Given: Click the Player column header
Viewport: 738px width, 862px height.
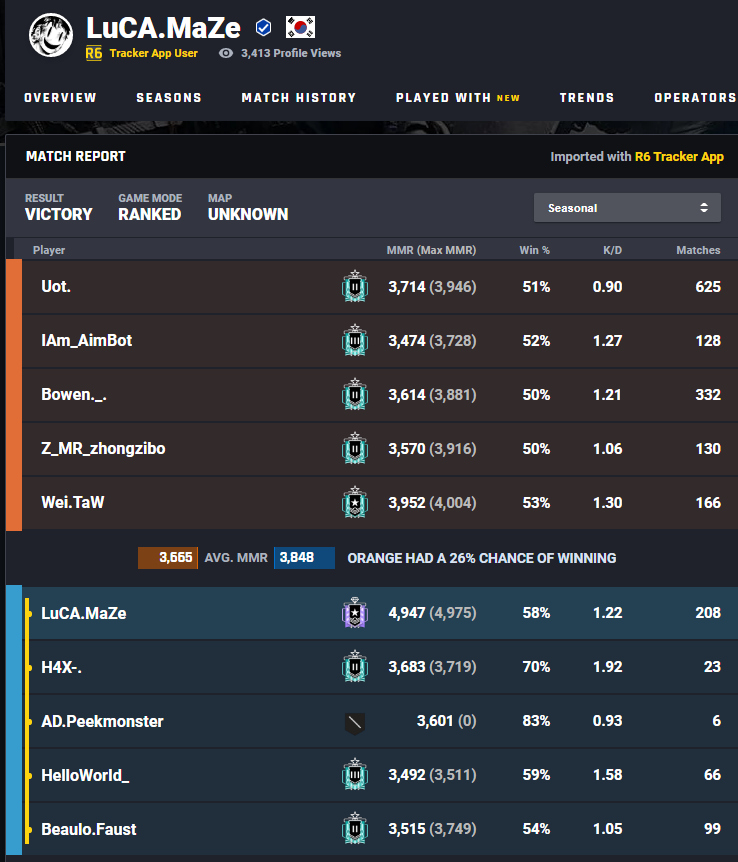Looking at the screenshot, I should (x=49, y=250).
